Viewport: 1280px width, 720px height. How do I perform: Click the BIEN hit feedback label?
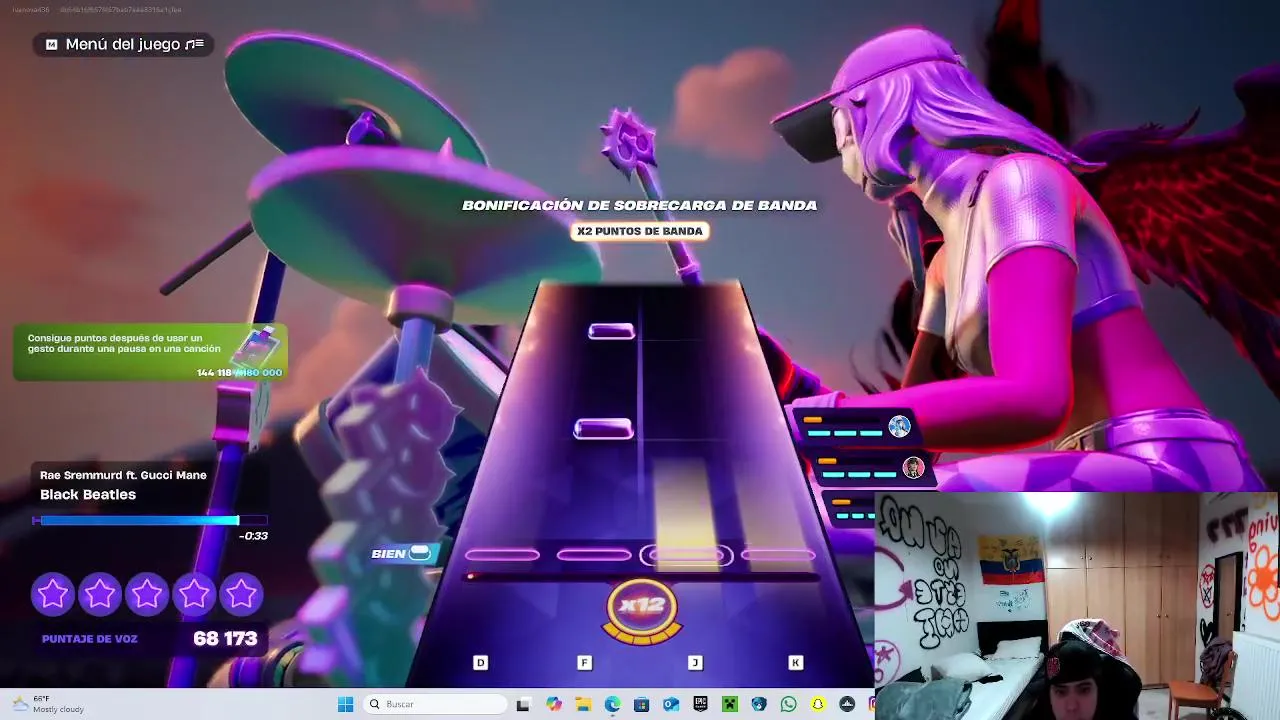[388, 554]
